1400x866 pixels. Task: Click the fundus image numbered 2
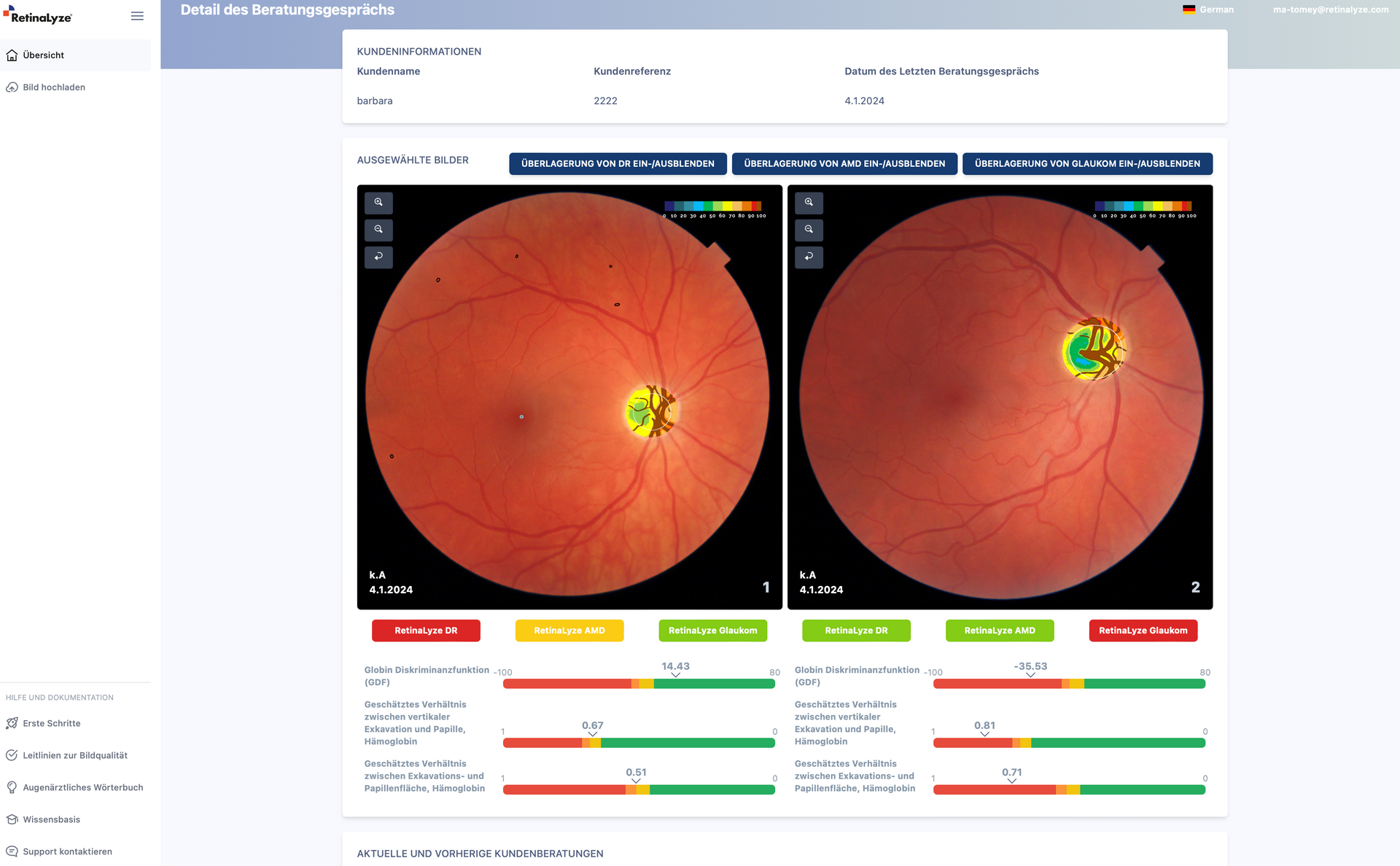coord(1000,397)
